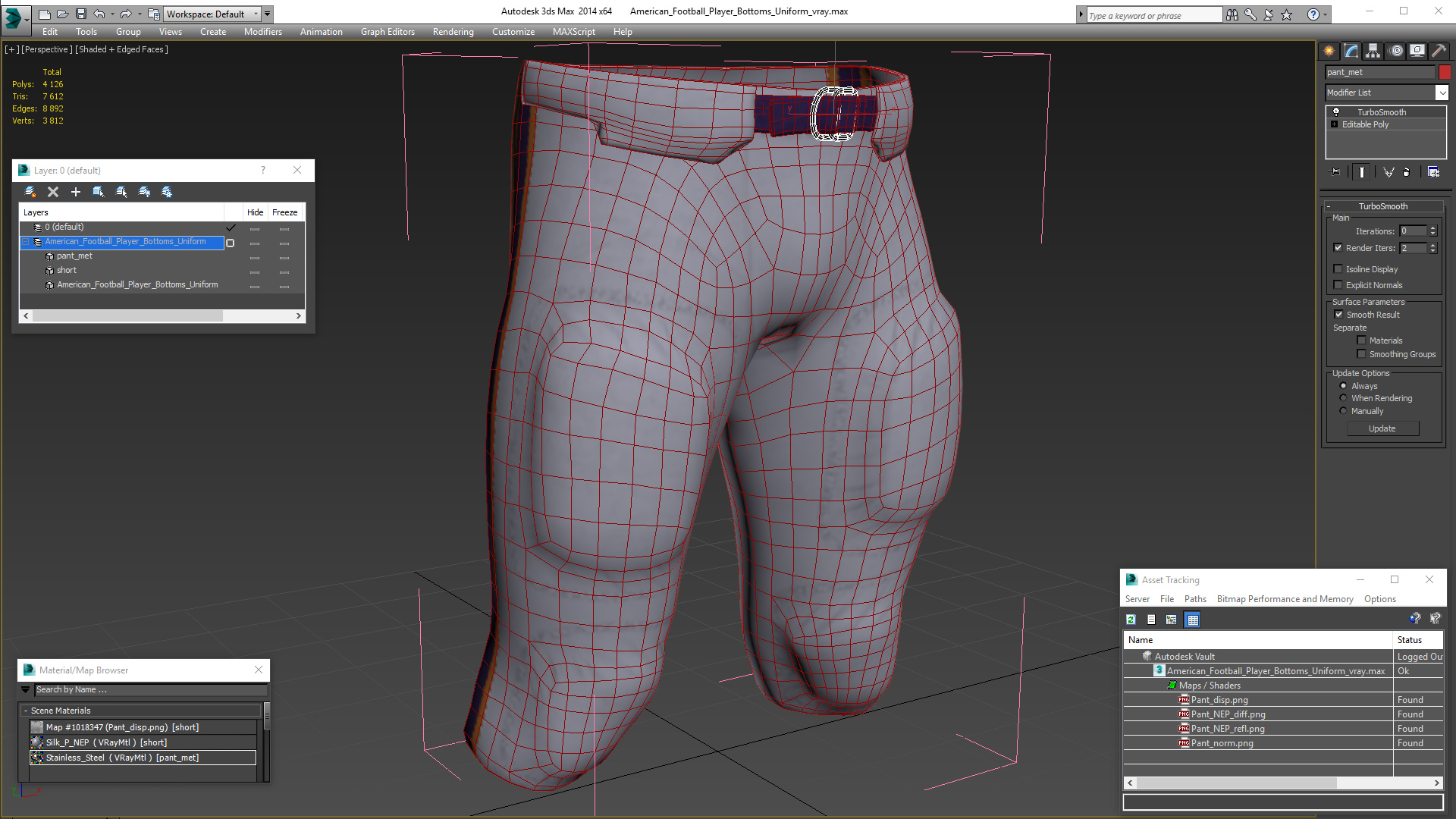Click the Undo arrow icon
The width and height of the screenshot is (1456, 819).
(99, 14)
